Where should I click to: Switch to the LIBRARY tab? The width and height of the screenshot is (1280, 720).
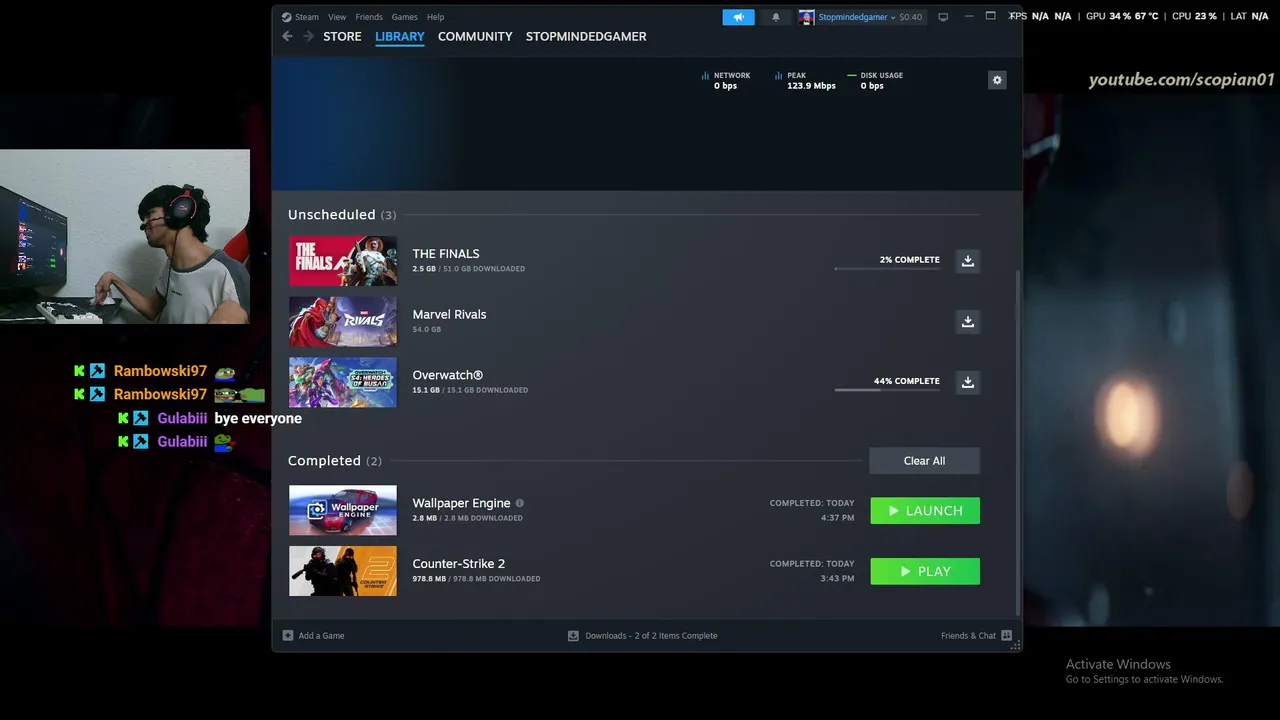click(400, 36)
